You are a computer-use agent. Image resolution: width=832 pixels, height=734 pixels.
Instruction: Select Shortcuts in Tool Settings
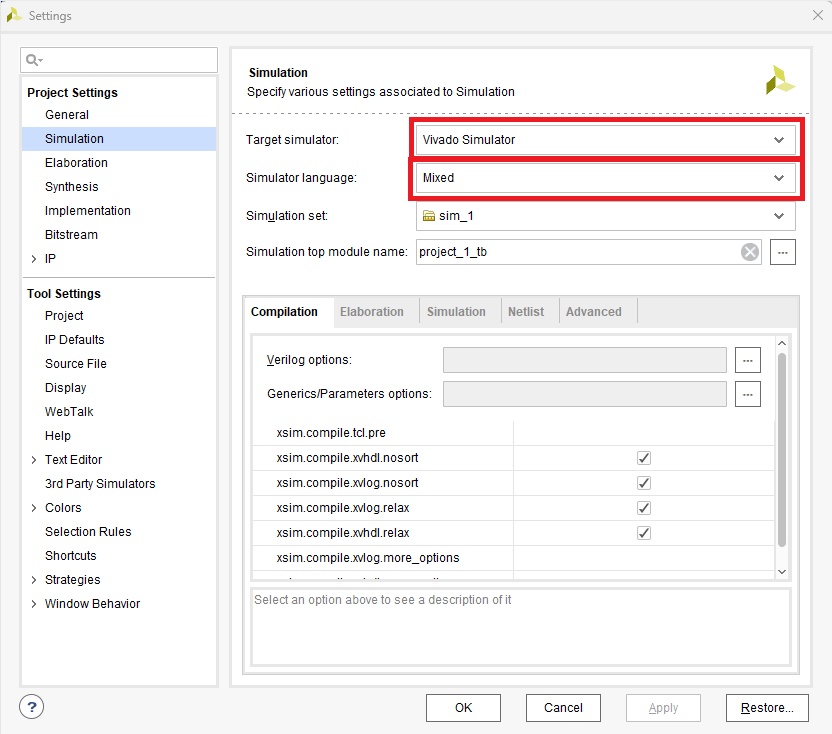click(71, 556)
